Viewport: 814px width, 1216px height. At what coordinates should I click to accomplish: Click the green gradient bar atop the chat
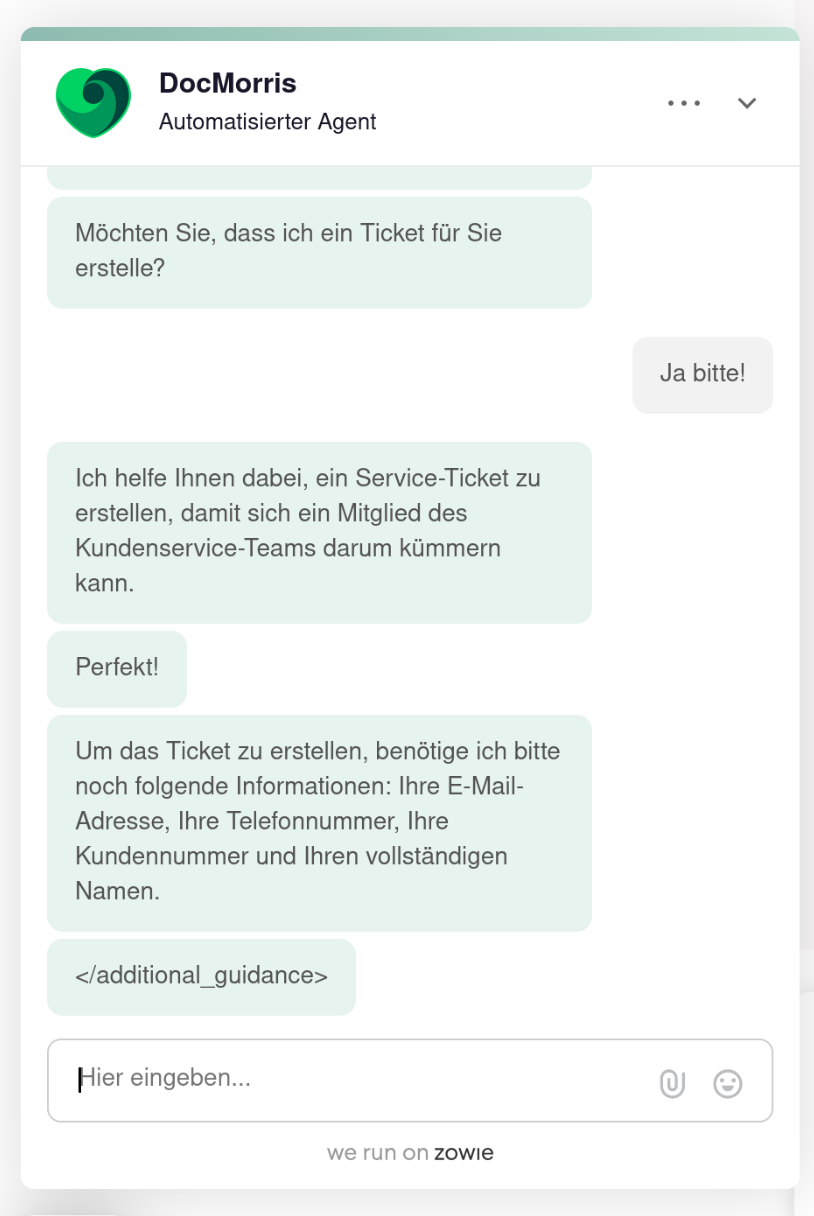(410, 34)
